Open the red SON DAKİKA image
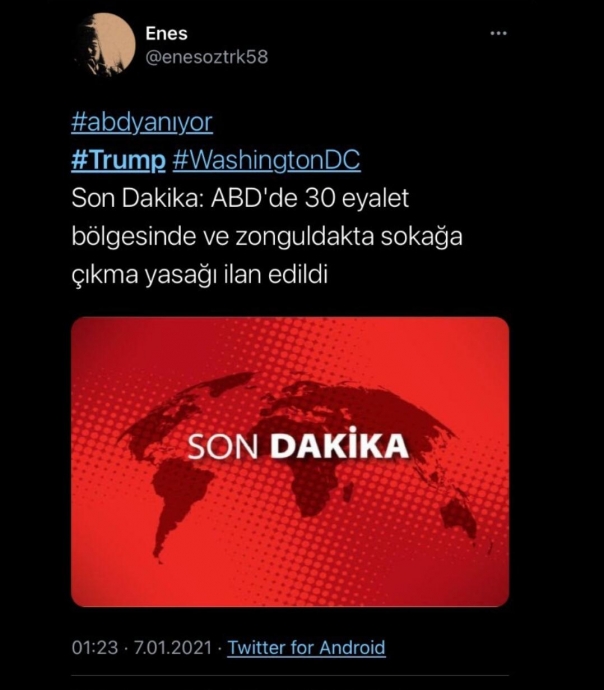Screen dimensions: 604x690 290,462
